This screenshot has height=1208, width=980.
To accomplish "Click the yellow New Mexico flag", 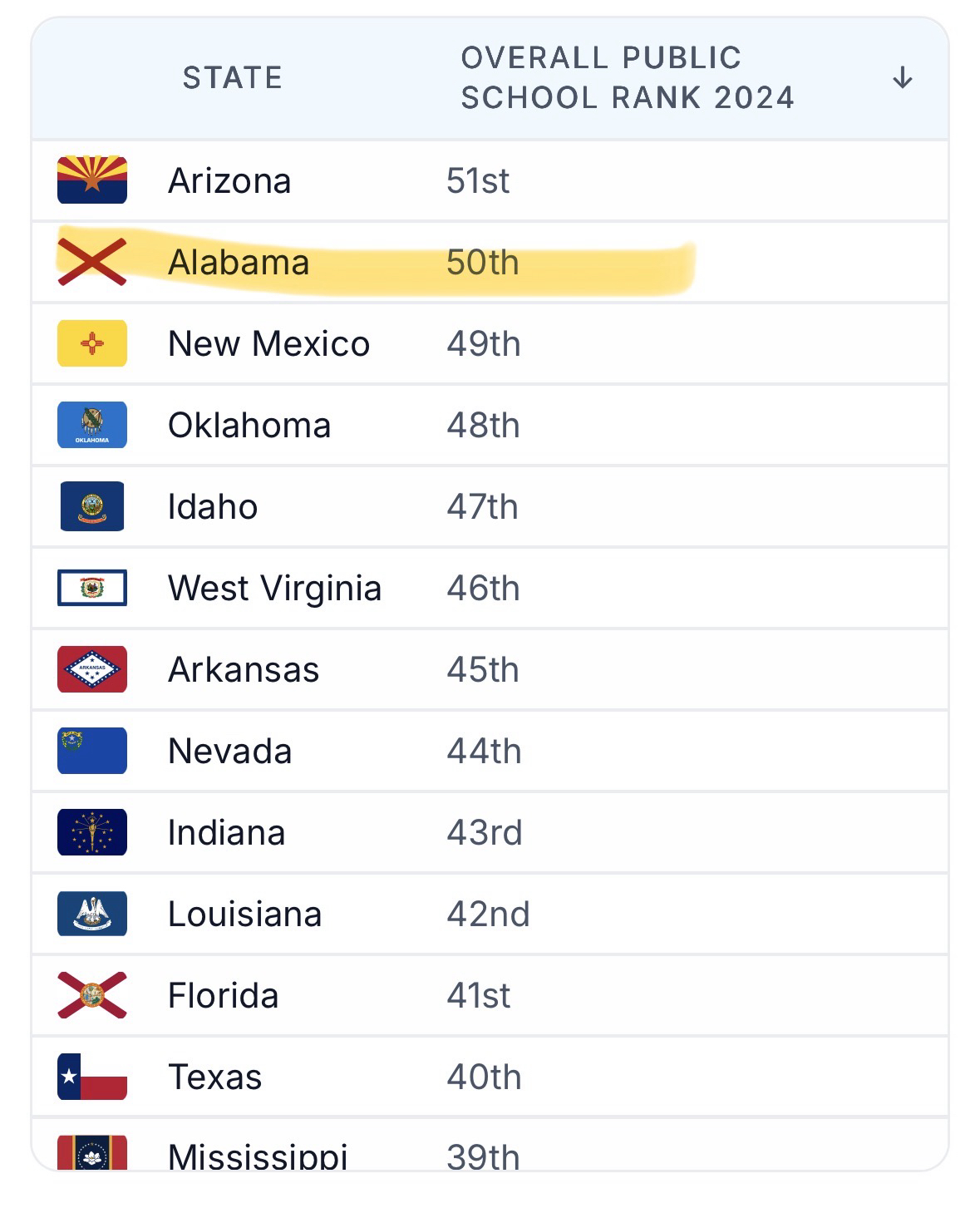I will pos(91,343).
